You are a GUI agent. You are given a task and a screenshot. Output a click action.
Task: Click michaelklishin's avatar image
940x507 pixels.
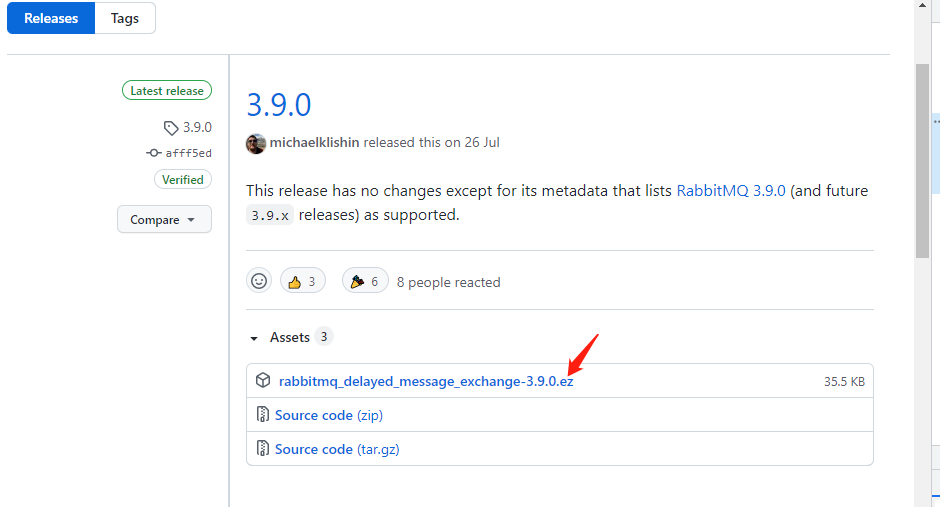point(256,143)
